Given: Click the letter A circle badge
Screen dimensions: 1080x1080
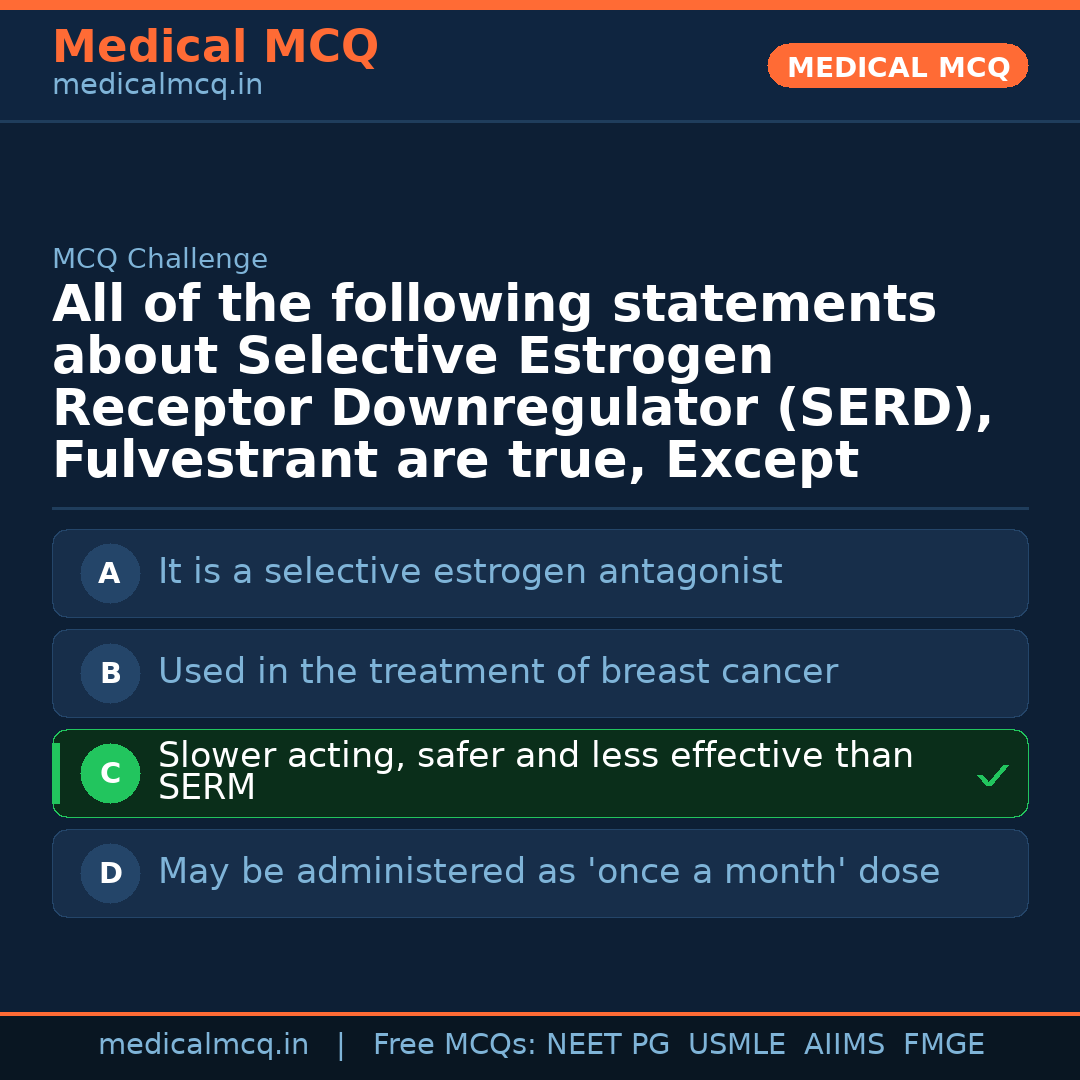Looking at the screenshot, I should [110, 573].
